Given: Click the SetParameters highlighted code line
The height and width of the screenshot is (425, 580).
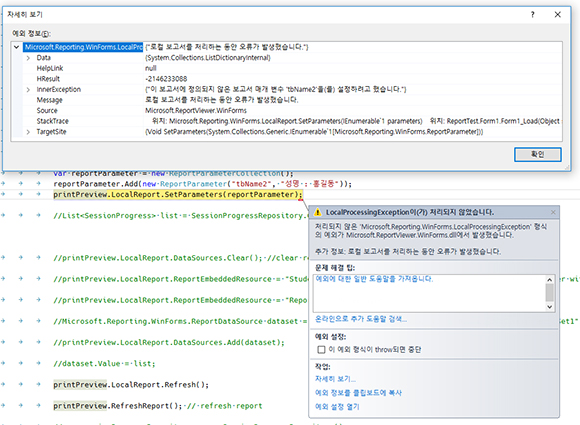Looking at the screenshot, I should [178, 195].
